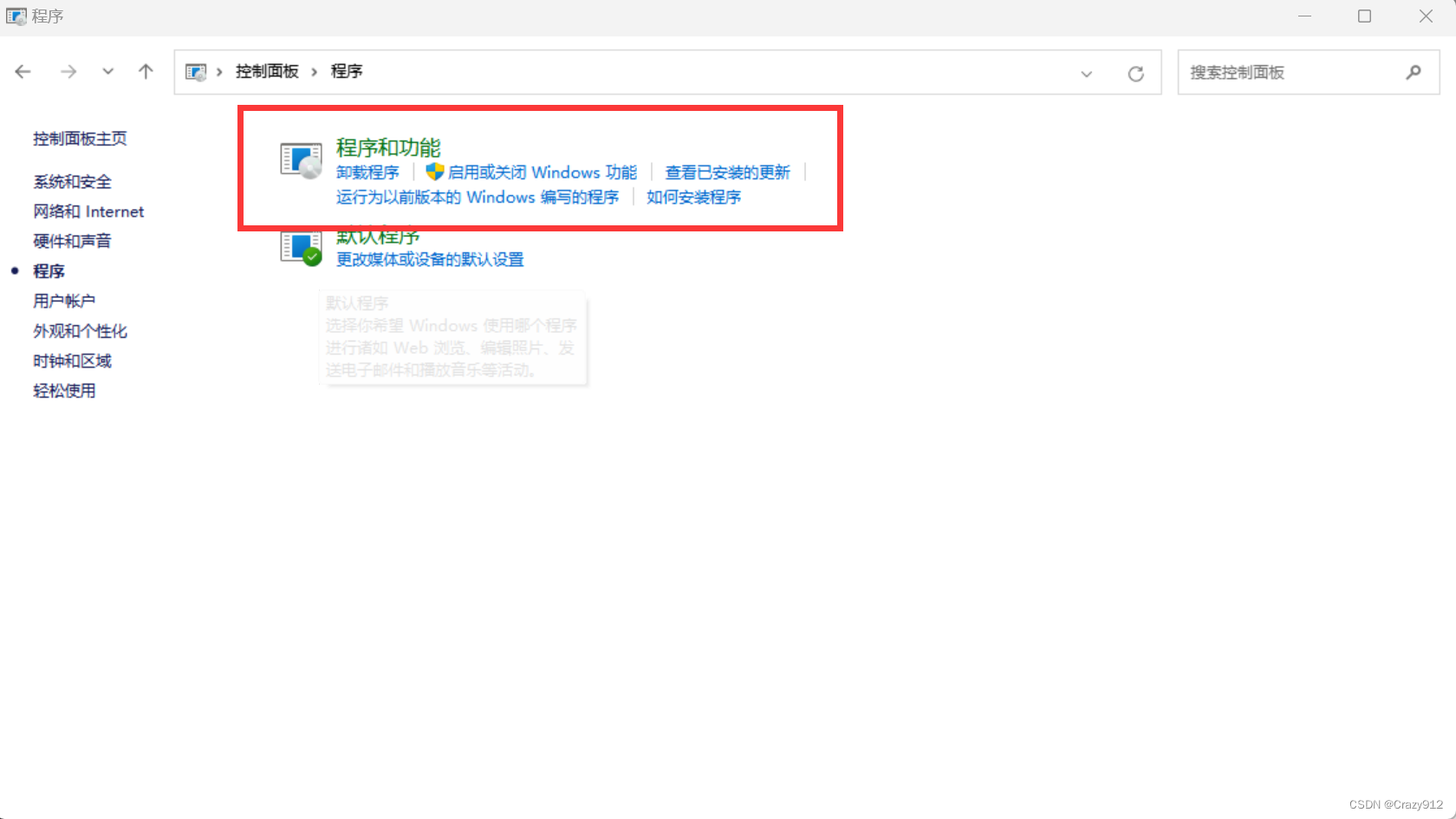The height and width of the screenshot is (819, 1456).
Task: Open 硬件和声音 category
Action: click(72, 241)
